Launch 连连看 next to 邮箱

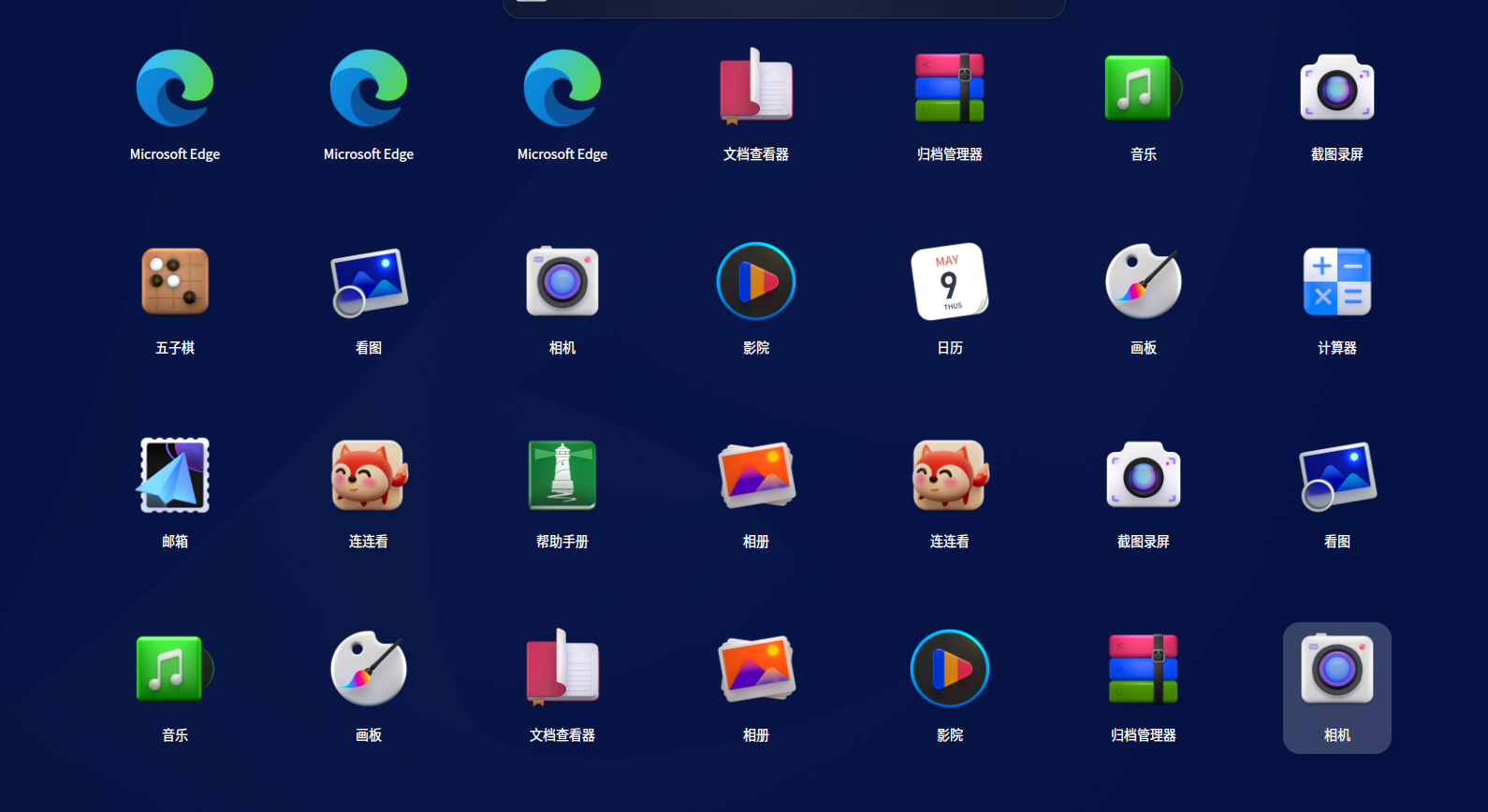click(x=369, y=475)
